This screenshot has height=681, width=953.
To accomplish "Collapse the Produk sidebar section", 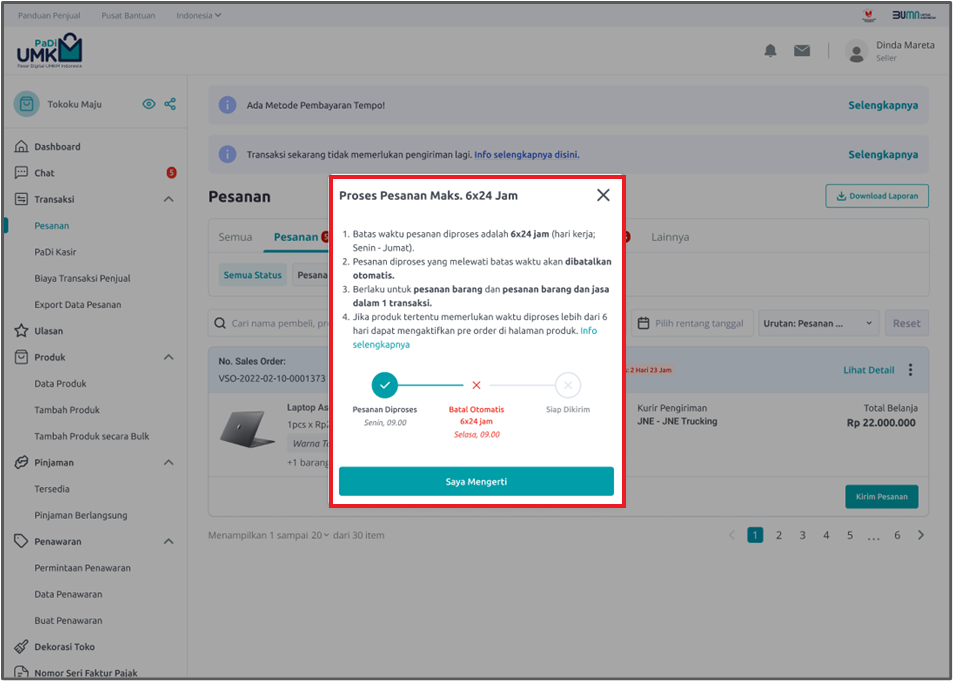I will (x=168, y=357).
